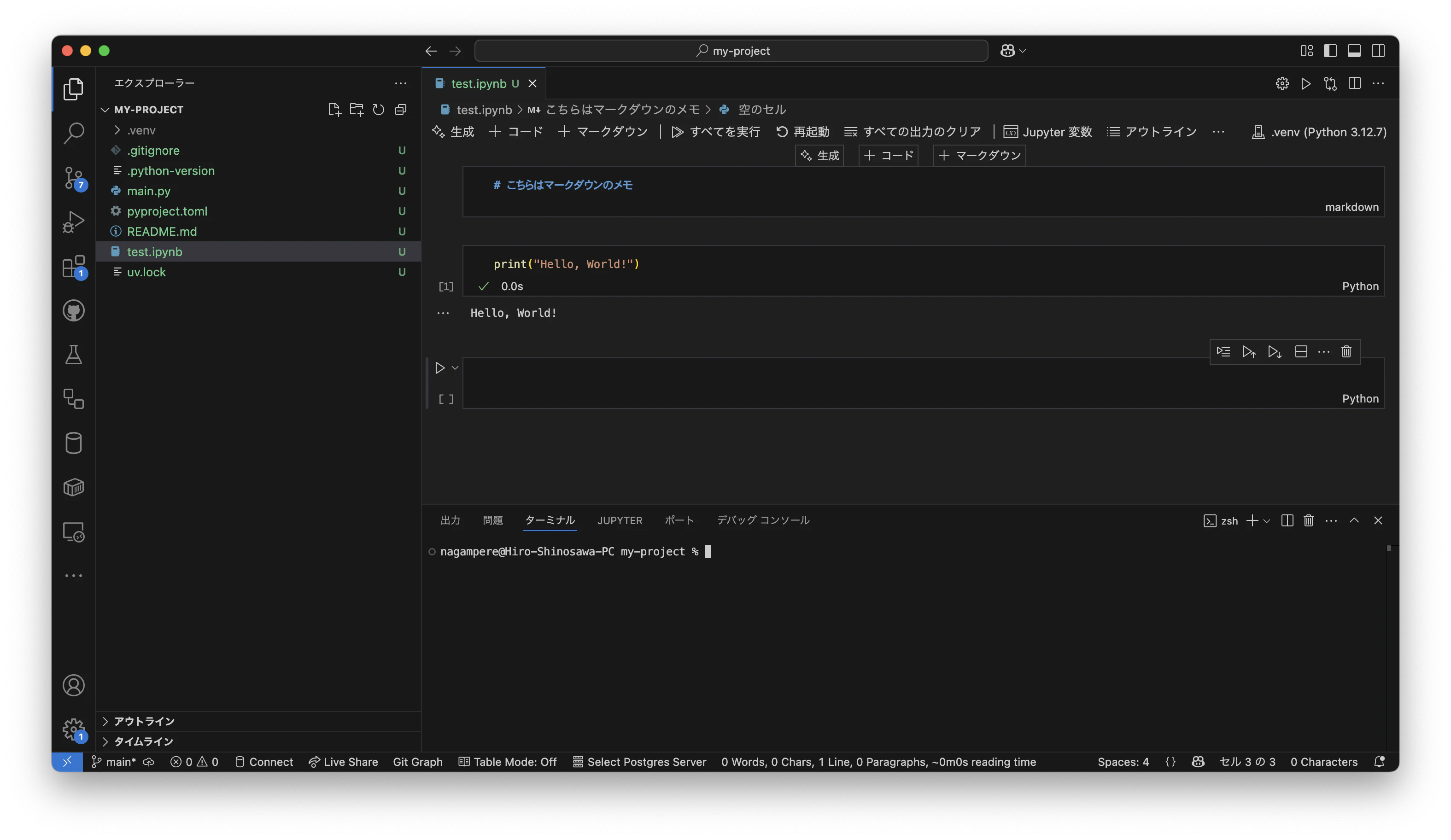The height and width of the screenshot is (840, 1451).
Task: Switch to the 出力 panel tab
Action: (x=451, y=520)
